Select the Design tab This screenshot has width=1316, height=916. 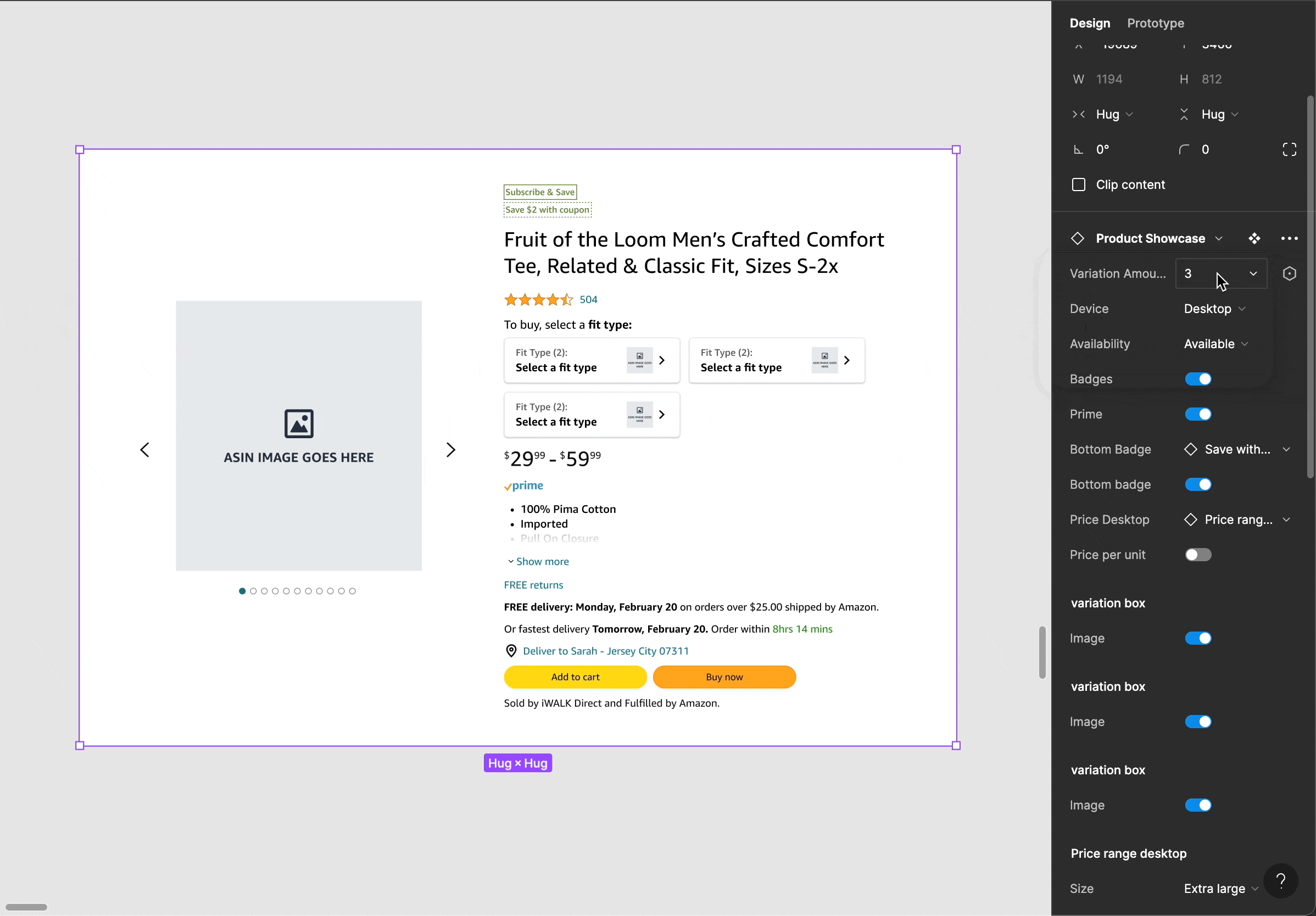(1090, 24)
